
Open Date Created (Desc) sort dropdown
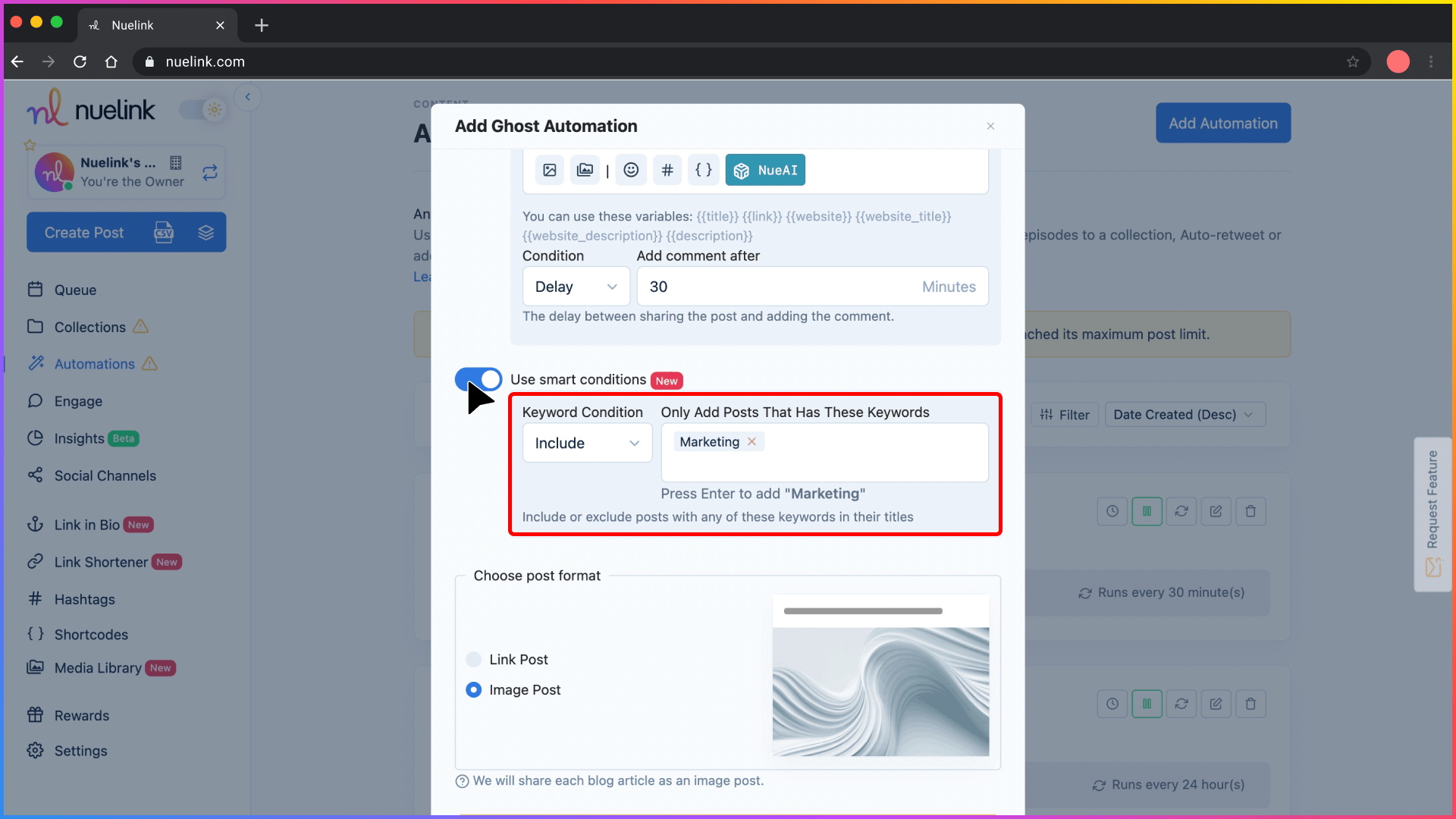(1185, 415)
